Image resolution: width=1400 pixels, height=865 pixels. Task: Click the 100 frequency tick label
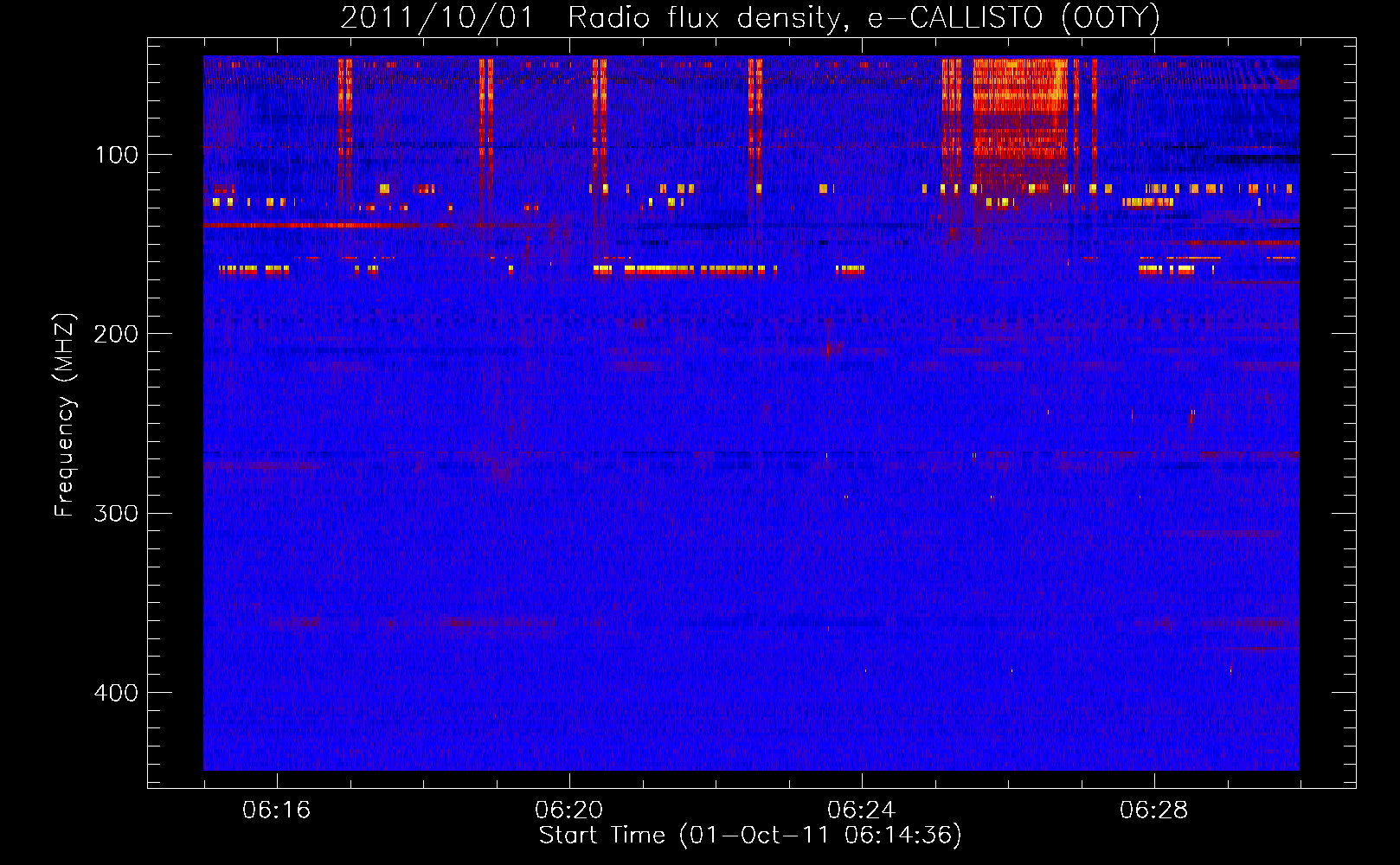(116, 155)
